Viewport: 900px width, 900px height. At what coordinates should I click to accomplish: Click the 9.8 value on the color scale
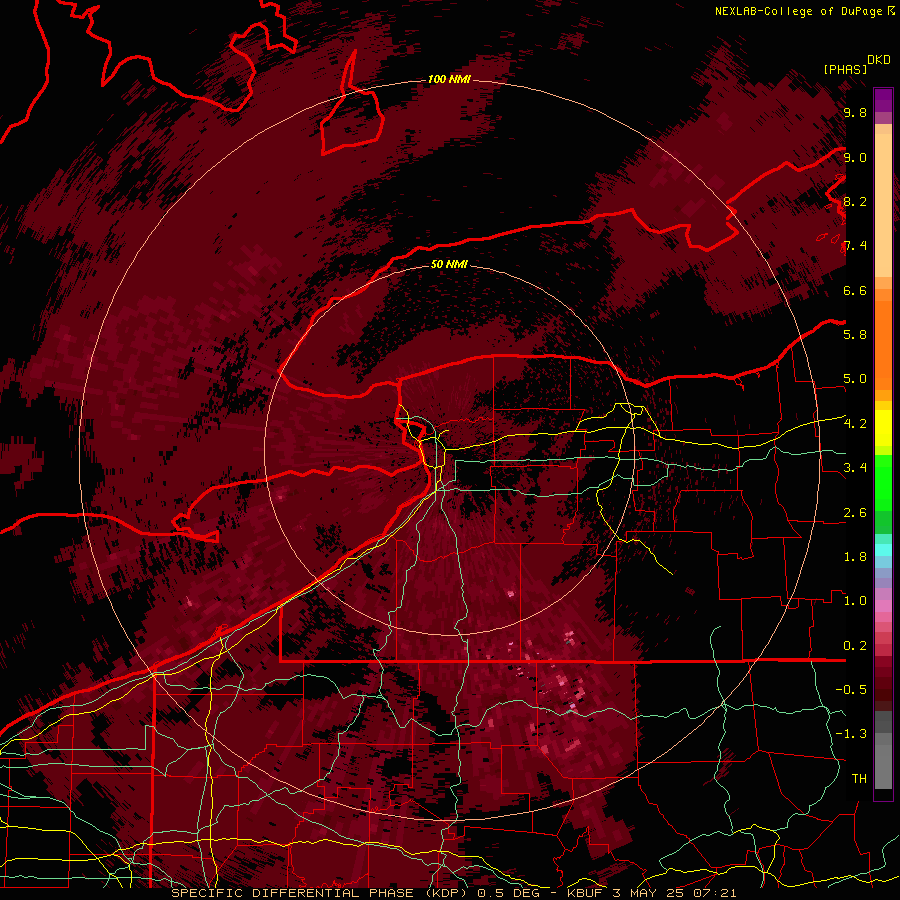[855, 113]
